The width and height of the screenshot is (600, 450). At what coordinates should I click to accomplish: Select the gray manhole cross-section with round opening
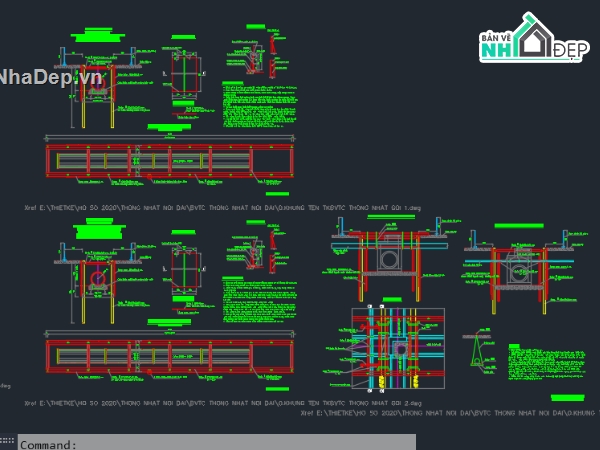tap(389, 258)
